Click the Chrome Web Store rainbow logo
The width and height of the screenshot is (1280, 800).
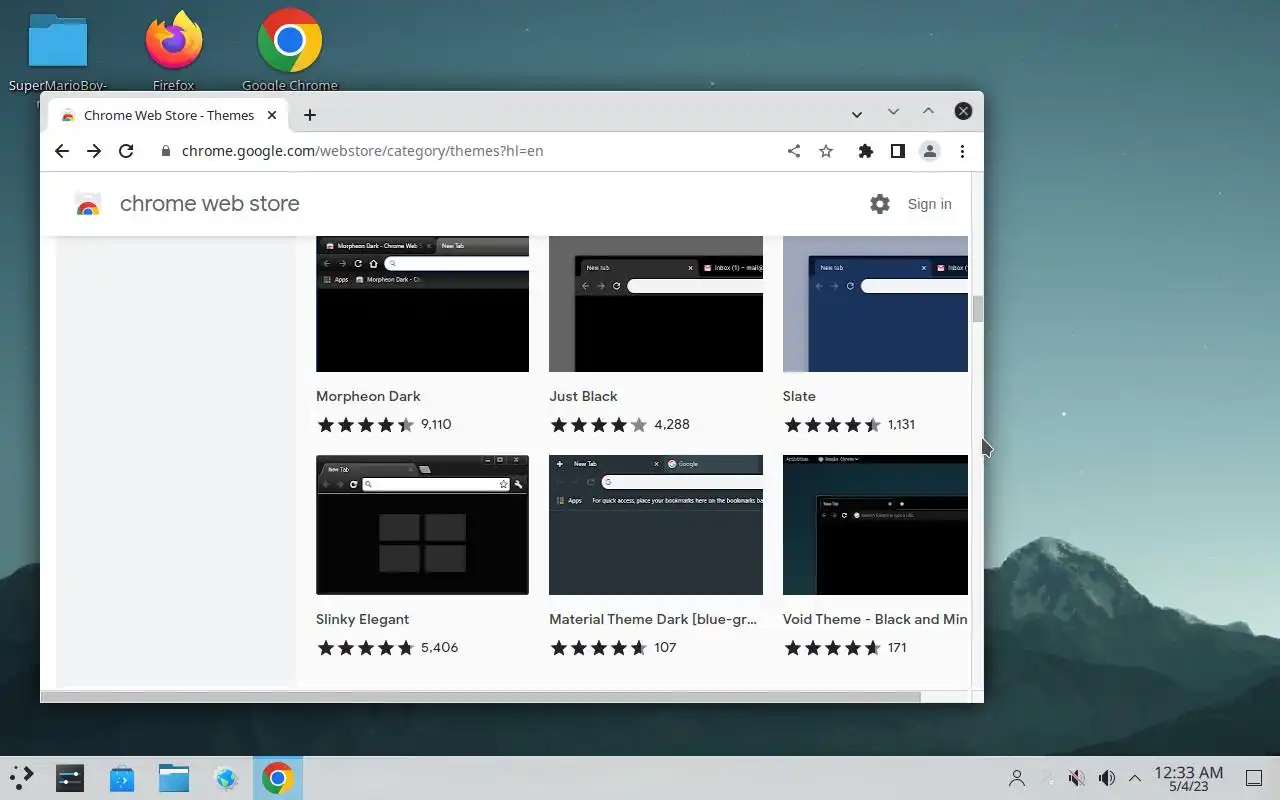(x=88, y=205)
